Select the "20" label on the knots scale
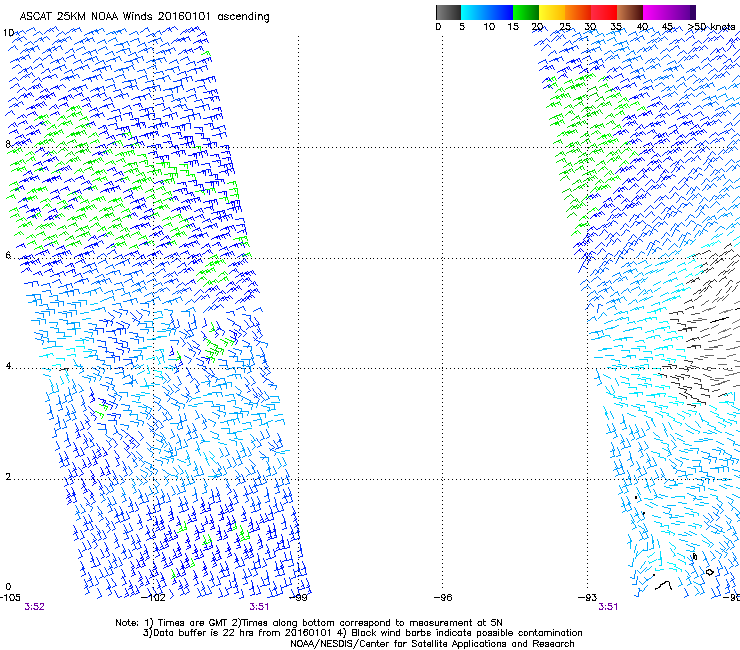740x650 pixels. coord(537,27)
